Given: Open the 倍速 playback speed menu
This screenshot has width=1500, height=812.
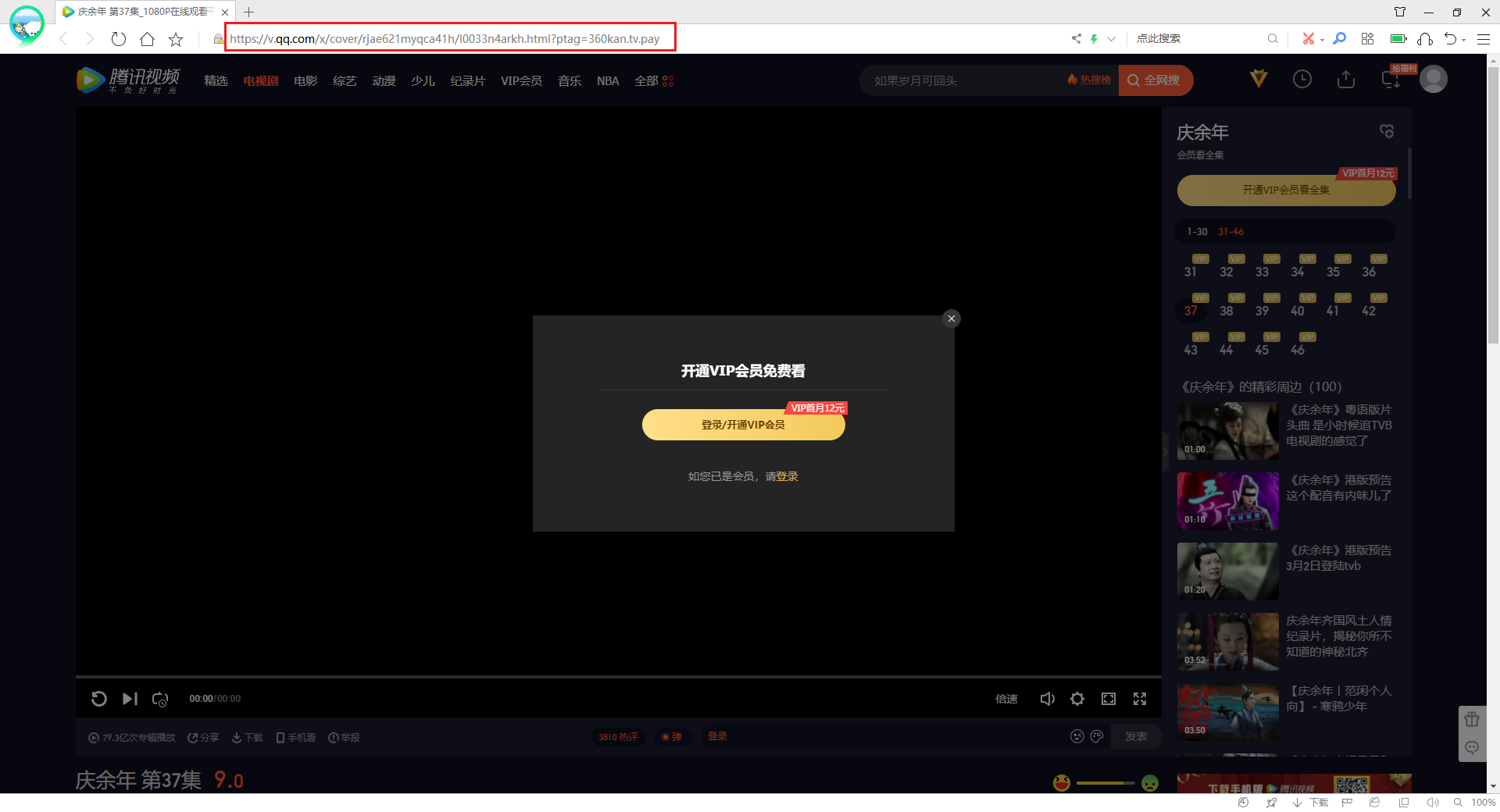Looking at the screenshot, I should coord(1006,699).
